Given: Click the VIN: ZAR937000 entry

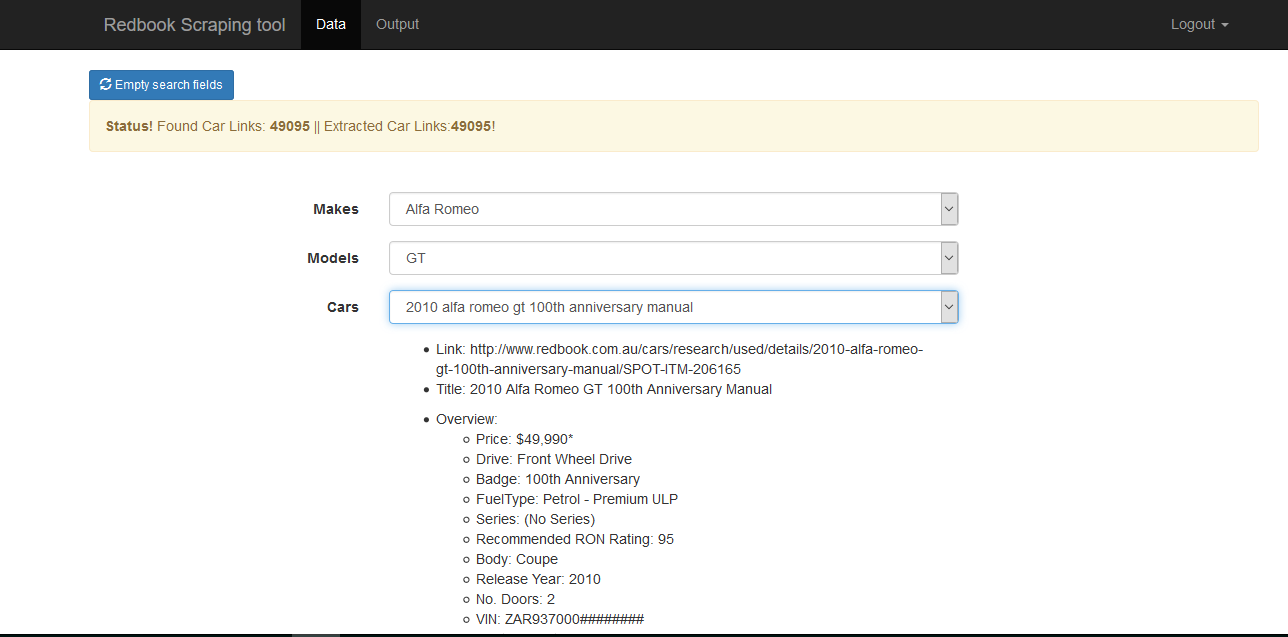Looking at the screenshot, I should pos(560,619).
